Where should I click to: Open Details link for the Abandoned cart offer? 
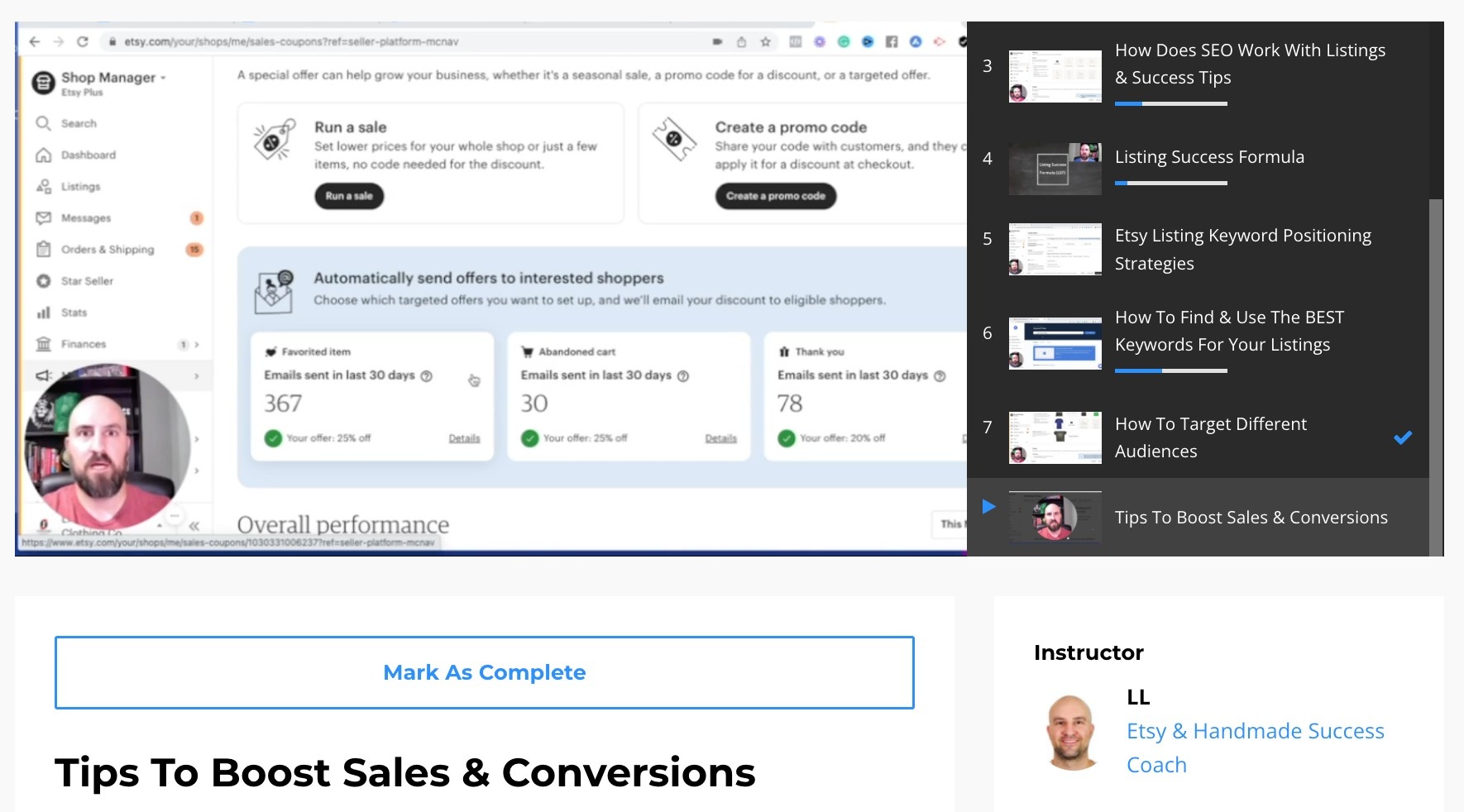720,438
